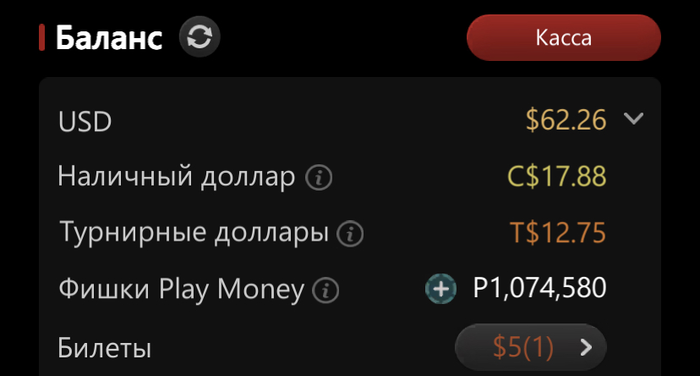Click the right arrow in the tickets pill
700x376 pixels.
click(586, 347)
